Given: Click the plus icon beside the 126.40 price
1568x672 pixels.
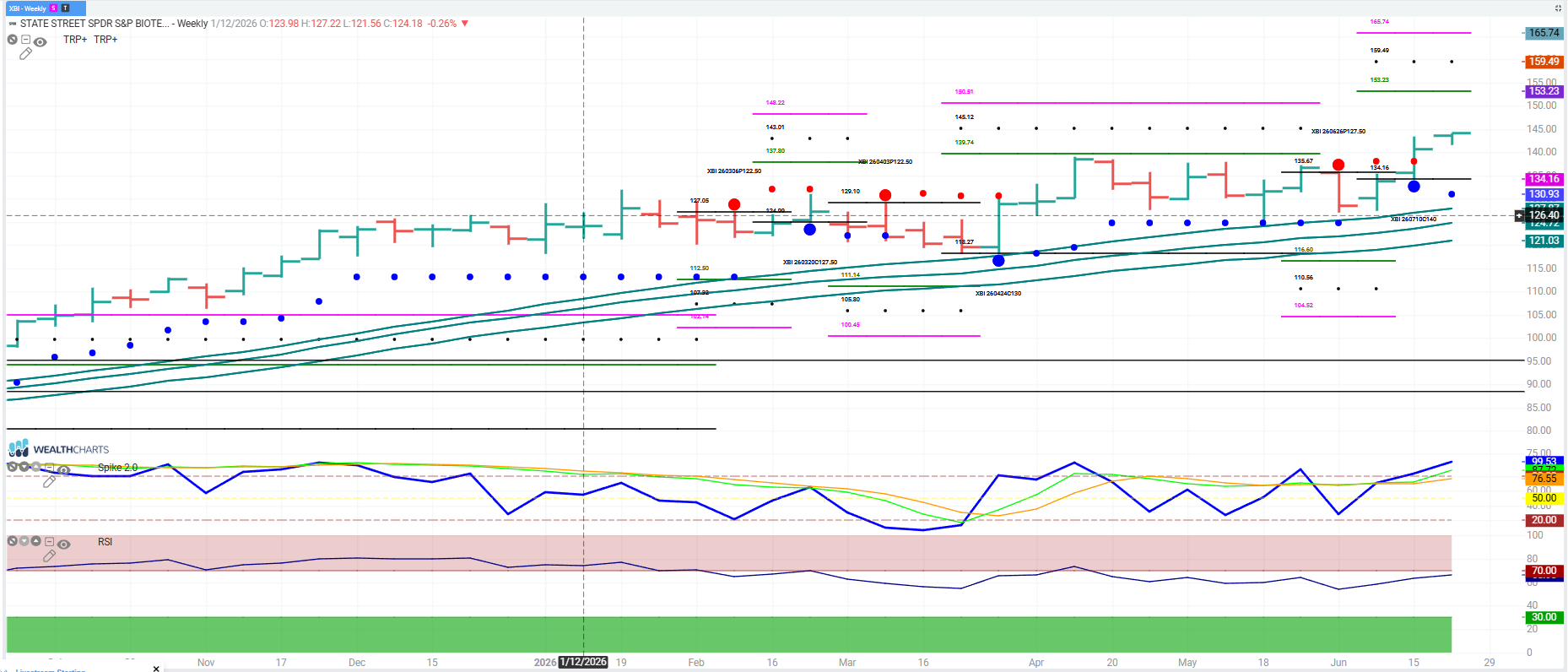Looking at the screenshot, I should coord(1519,215).
